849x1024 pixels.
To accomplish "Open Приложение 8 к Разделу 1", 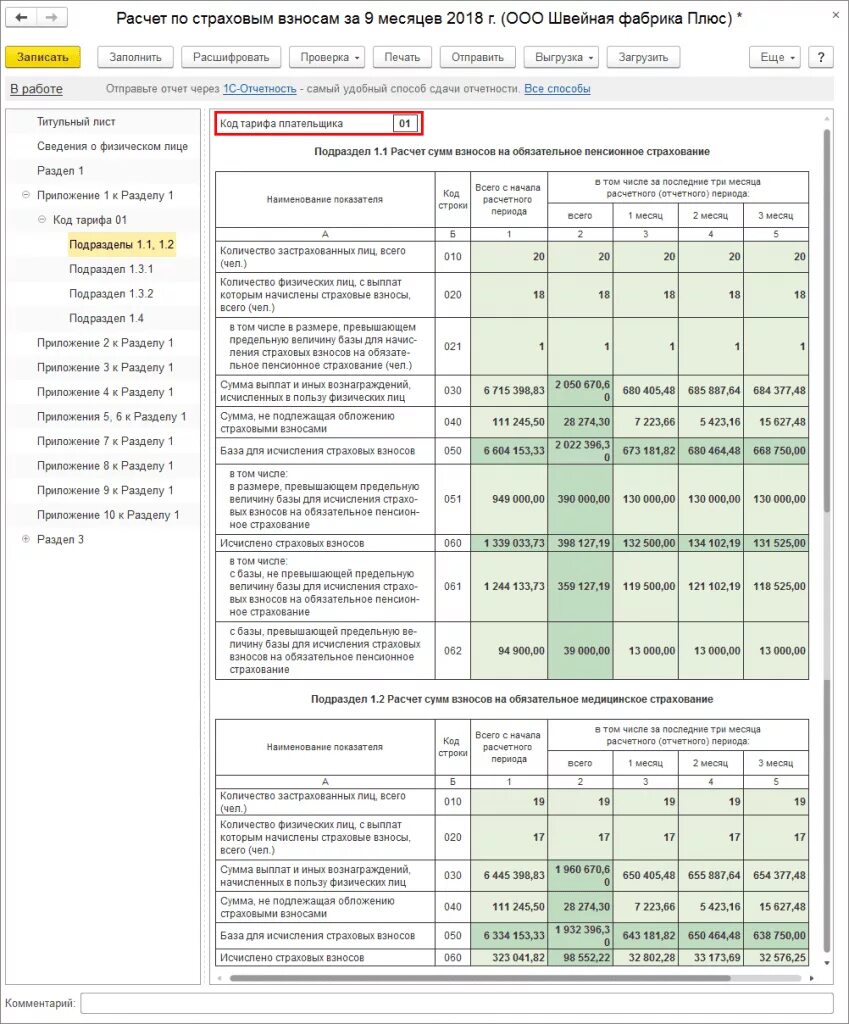I will (x=105, y=466).
